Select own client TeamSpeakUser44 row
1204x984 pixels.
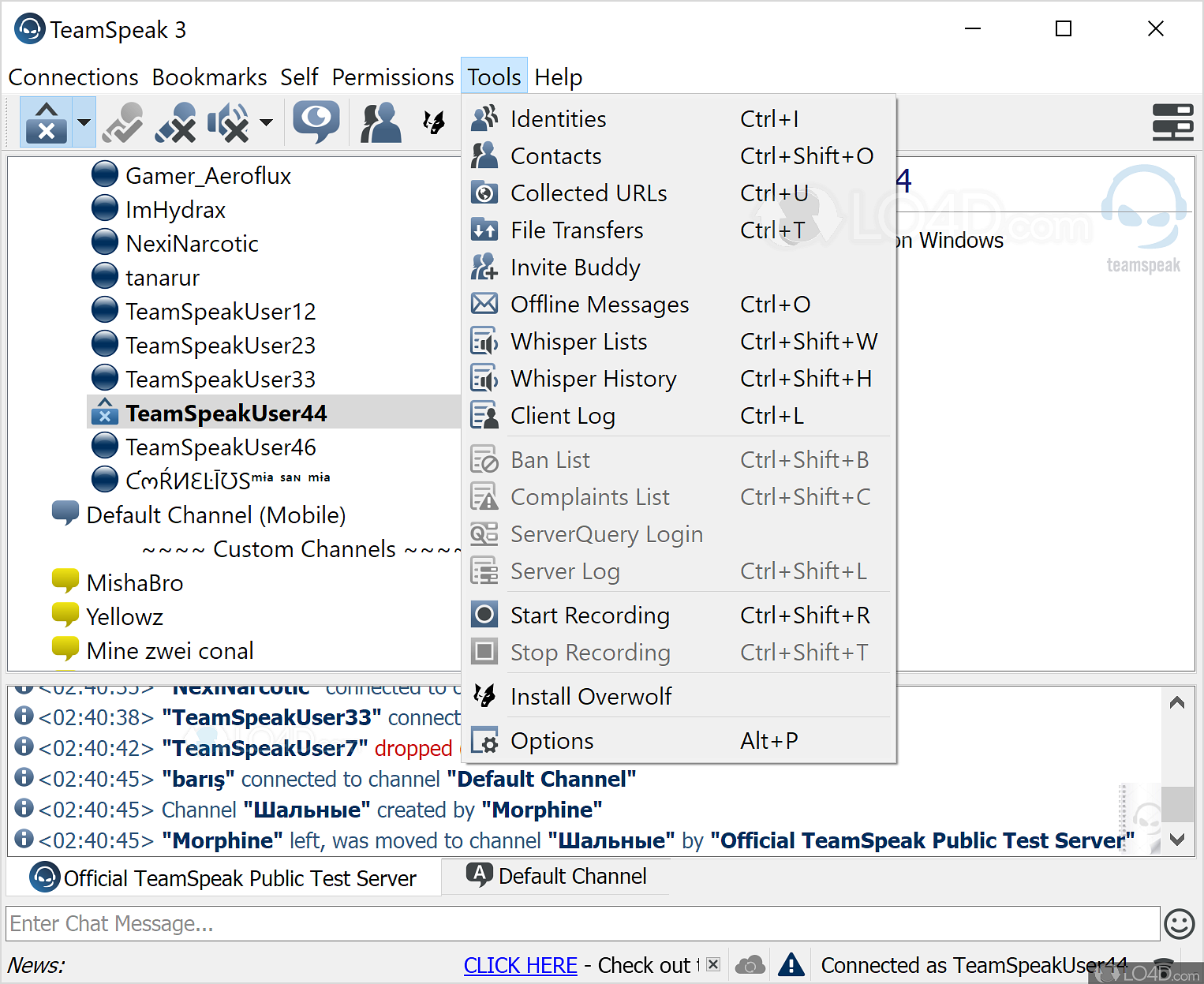[273, 412]
